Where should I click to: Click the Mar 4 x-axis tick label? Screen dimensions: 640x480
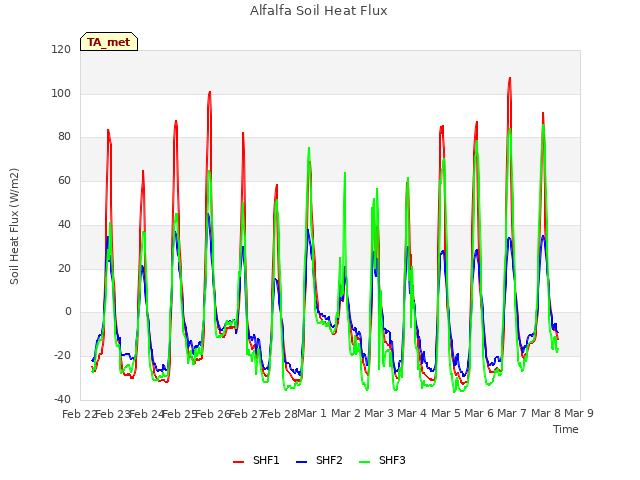(x=412, y=413)
